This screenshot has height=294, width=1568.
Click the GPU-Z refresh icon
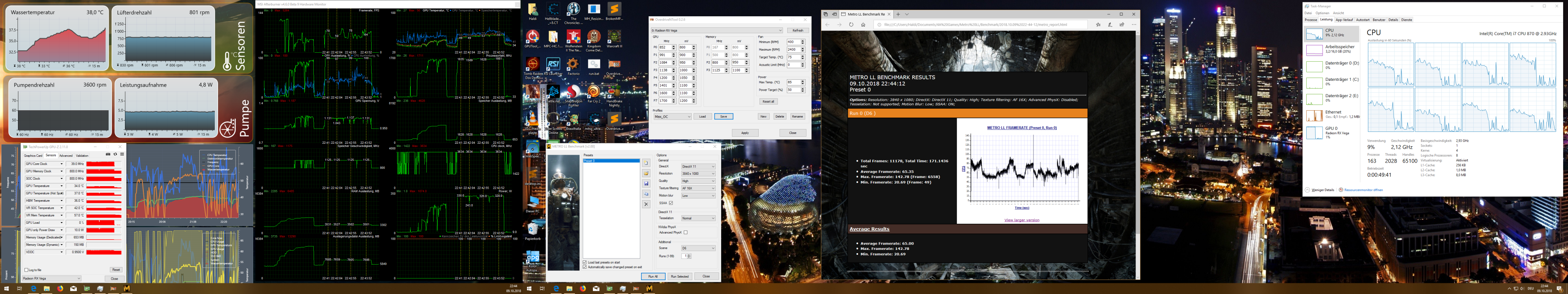coord(115,155)
